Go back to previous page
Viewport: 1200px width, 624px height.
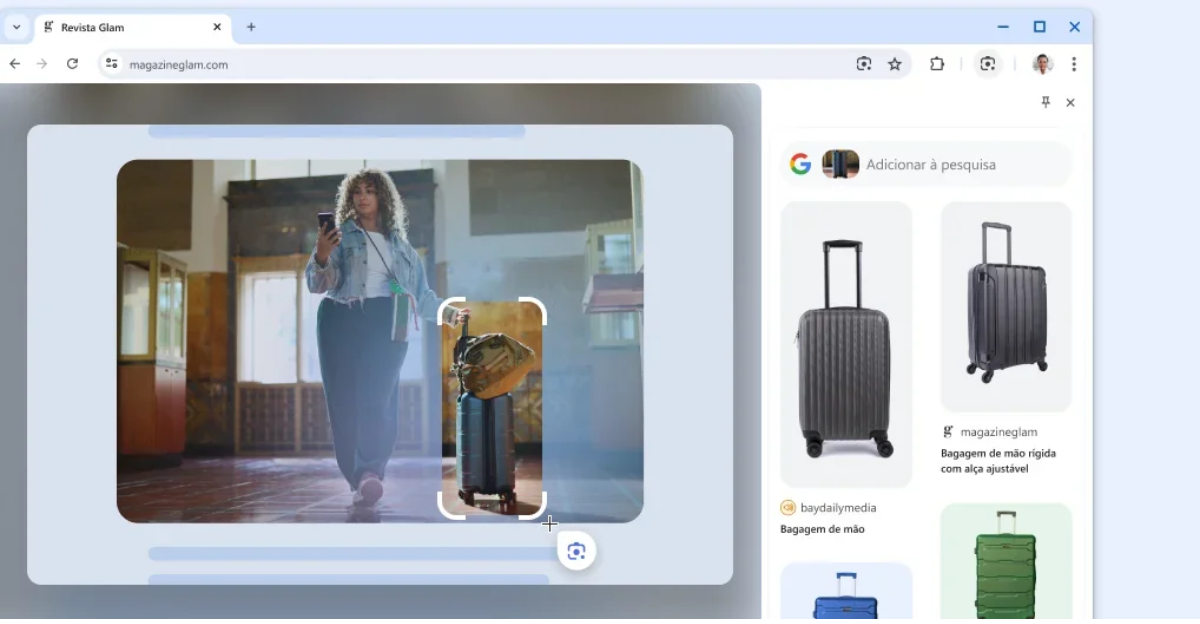(15, 64)
